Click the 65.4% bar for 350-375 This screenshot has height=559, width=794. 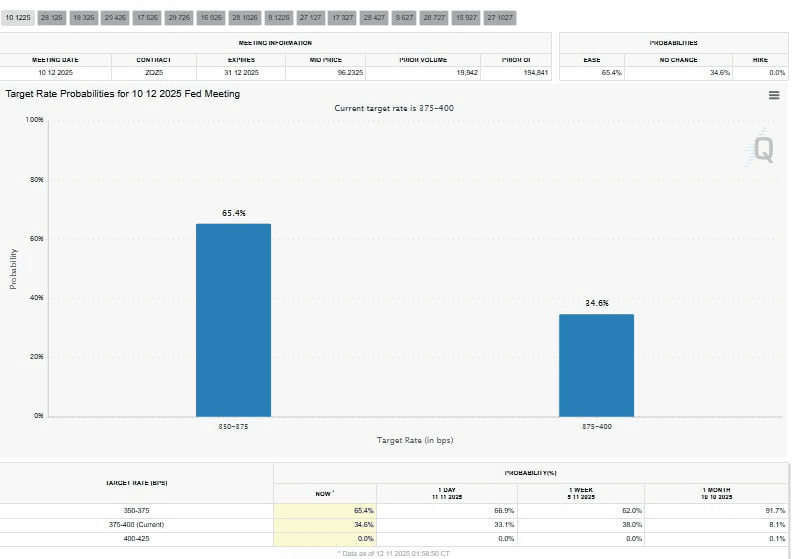pos(233,319)
